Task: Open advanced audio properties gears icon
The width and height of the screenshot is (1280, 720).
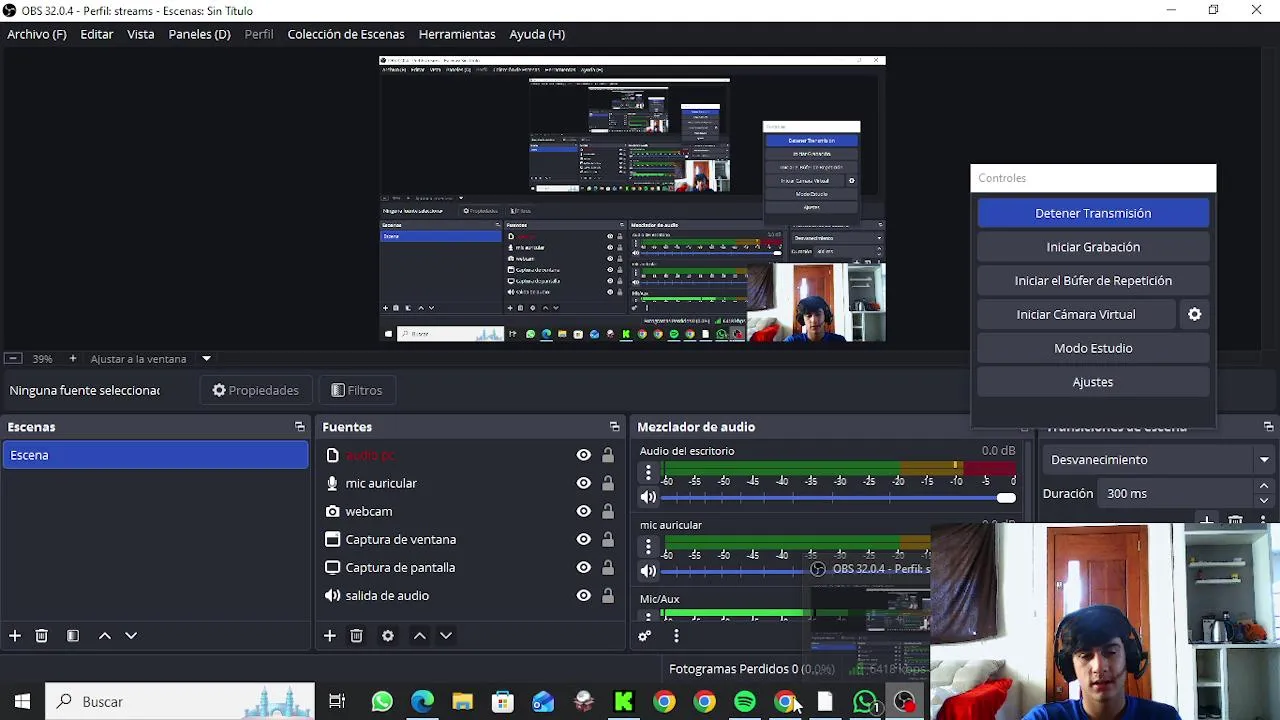Action: (x=645, y=636)
